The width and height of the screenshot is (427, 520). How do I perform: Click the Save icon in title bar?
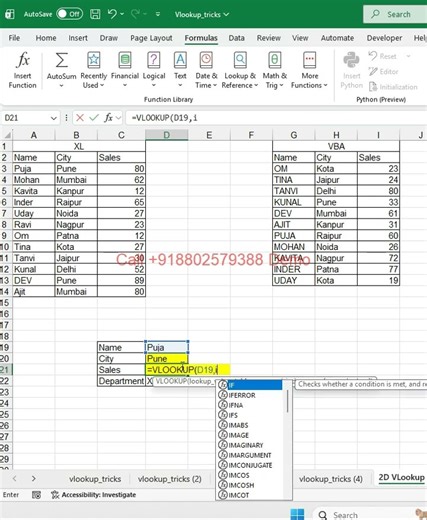pyautogui.click(x=95, y=14)
